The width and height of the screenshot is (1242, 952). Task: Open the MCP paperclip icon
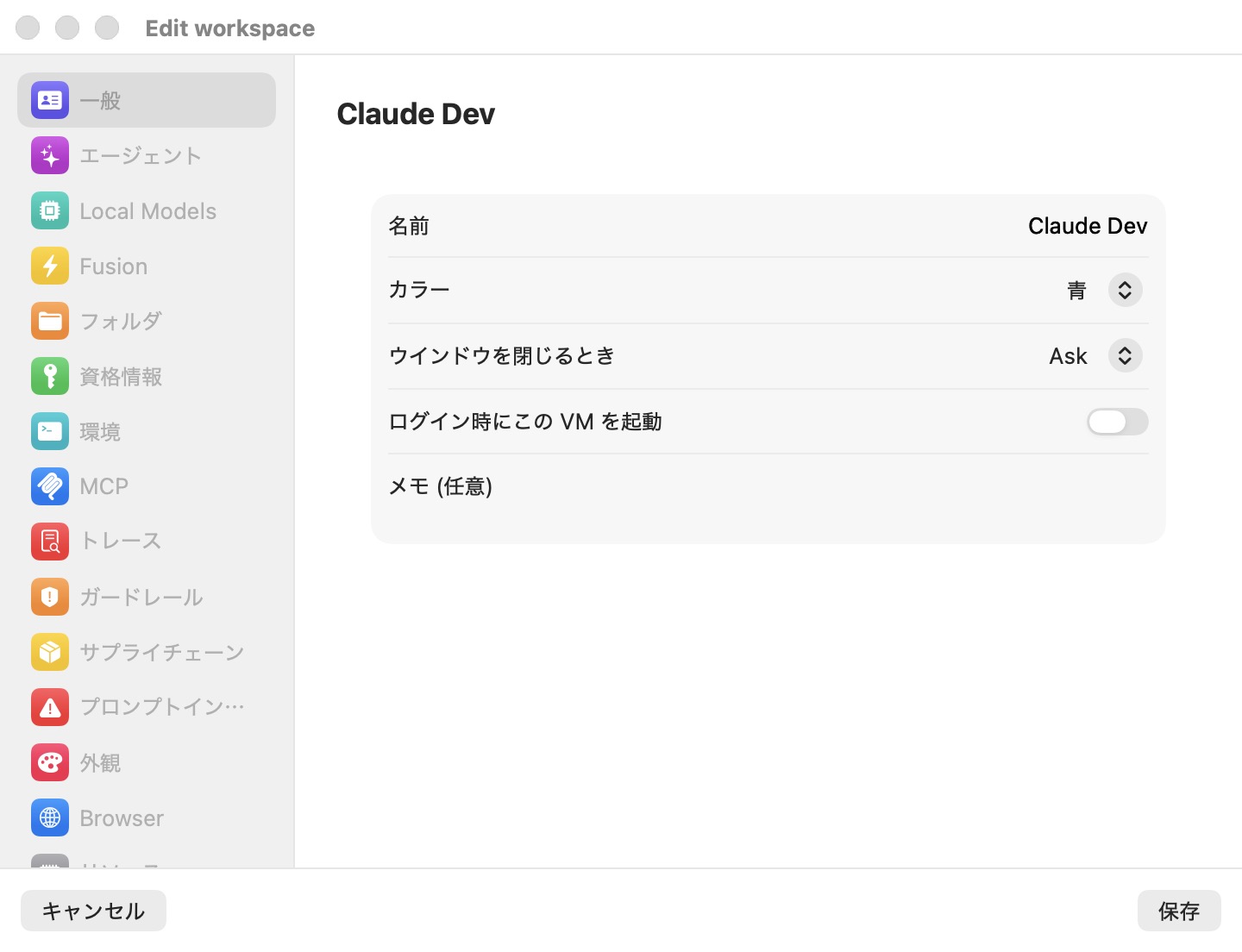pos(50,486)
